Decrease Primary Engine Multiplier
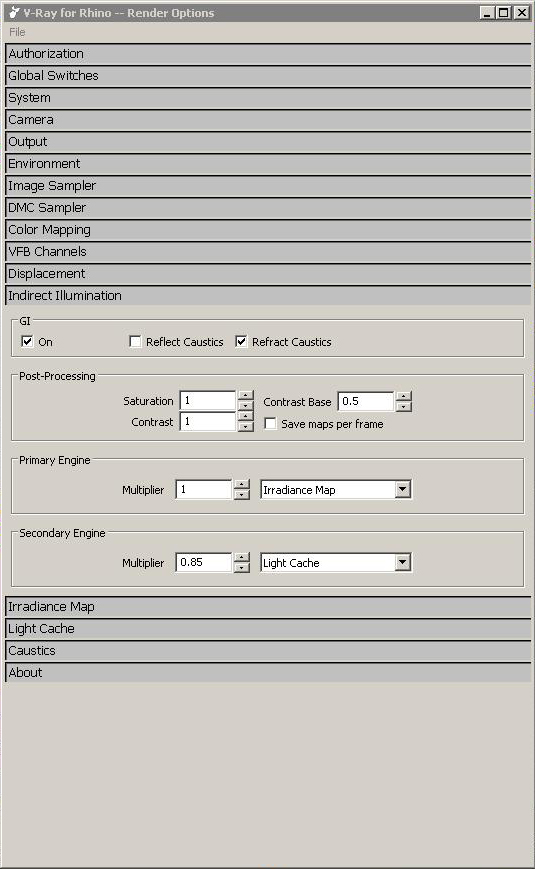The width and height of the screenshot is (535, 869). [241, 495]
